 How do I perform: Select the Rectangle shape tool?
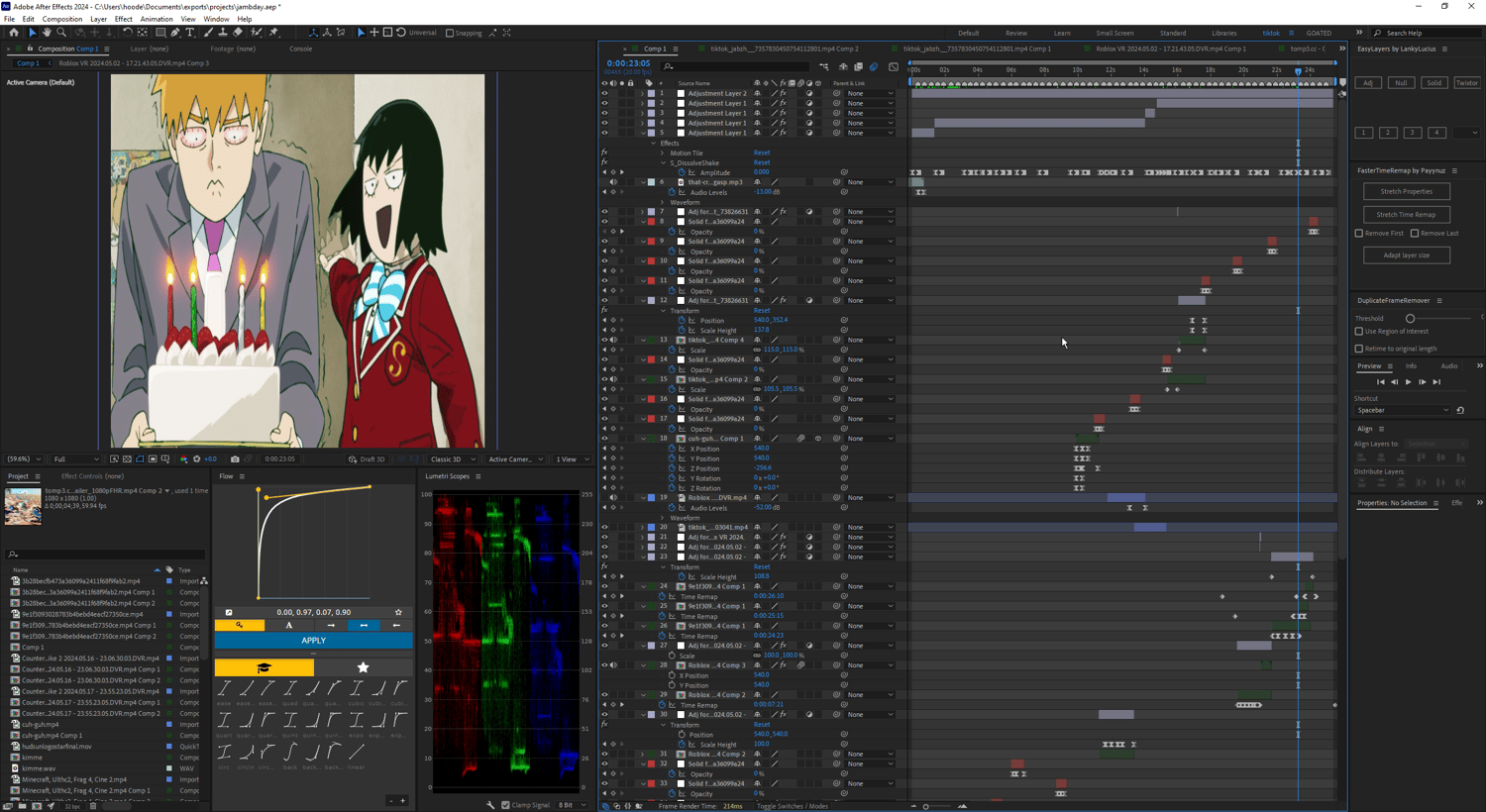160,33
